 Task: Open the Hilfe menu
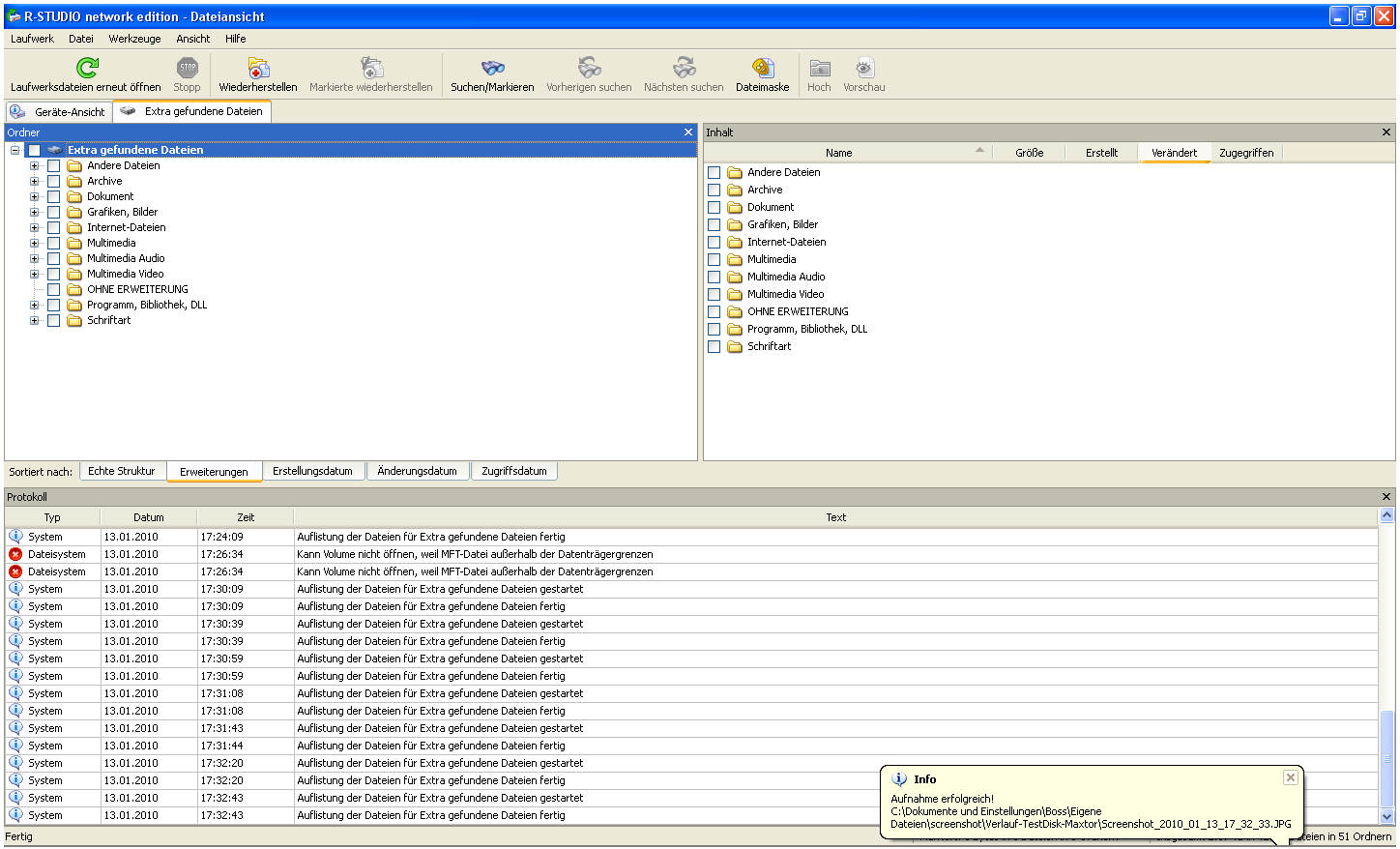(x=236, y=39)
